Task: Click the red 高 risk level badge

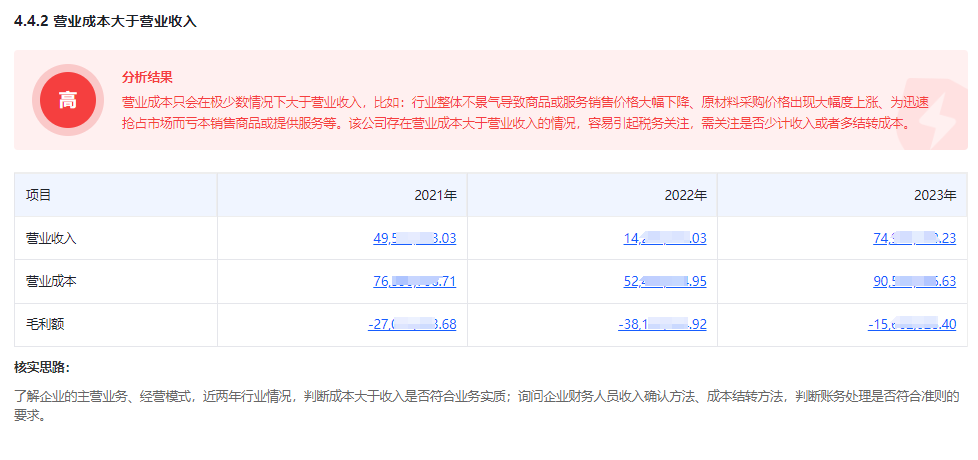Action: coord(67,100)
